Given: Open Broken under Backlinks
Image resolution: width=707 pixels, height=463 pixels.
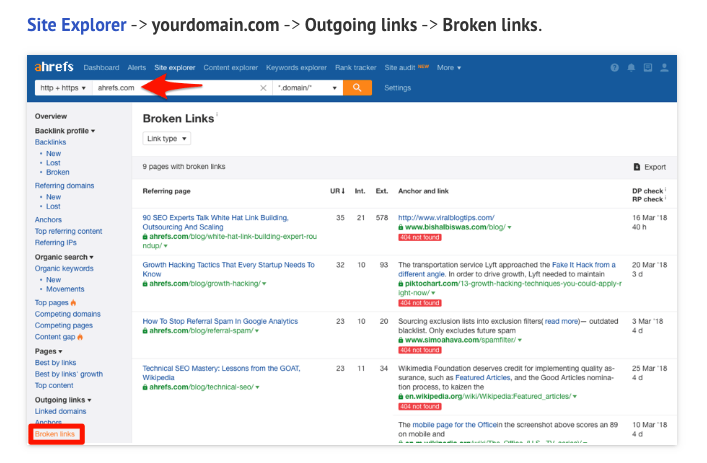Looking at the screenshot, I should (58, 172).
